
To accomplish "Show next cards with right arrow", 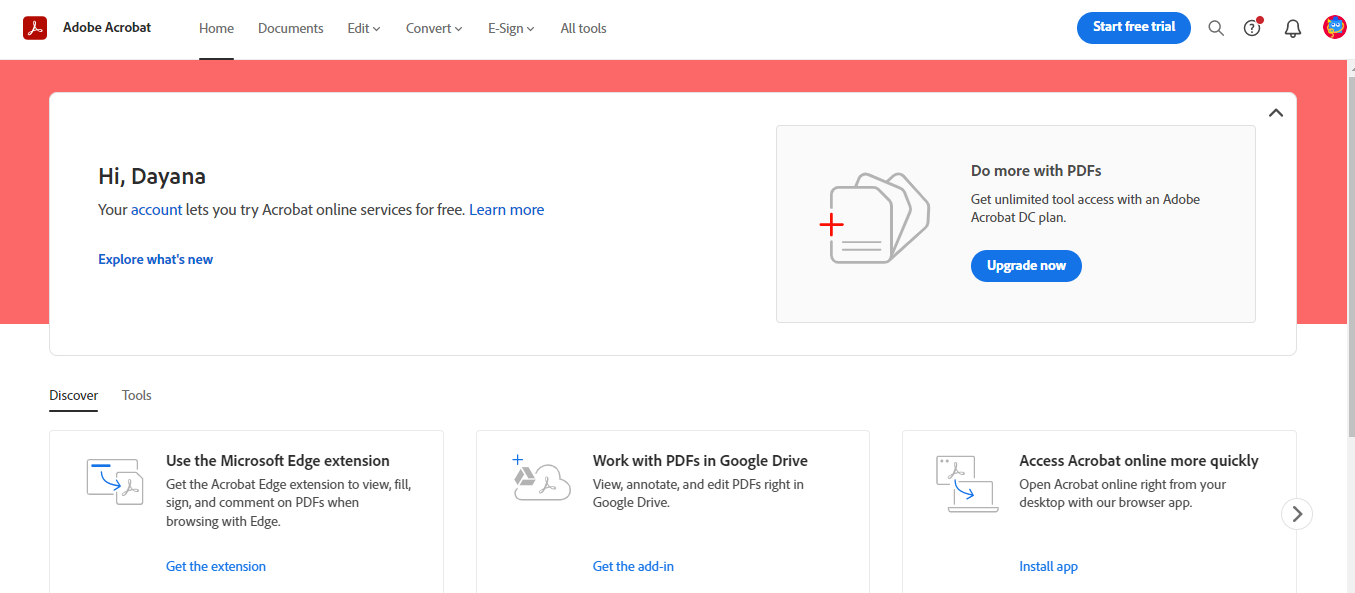I will pos(1297,514).
